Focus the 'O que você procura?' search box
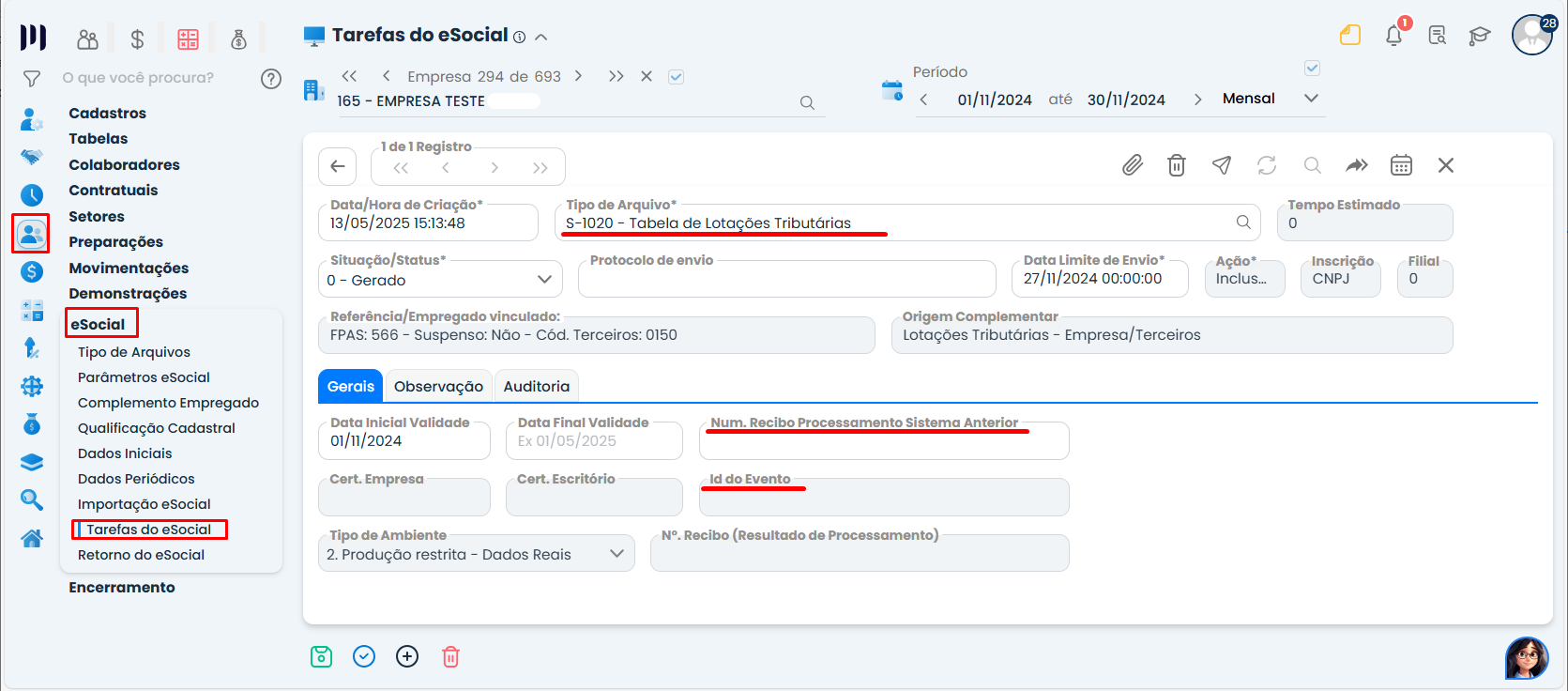Image resolution: width=1568 pixels, height=691 pixels. pos(138,78)
